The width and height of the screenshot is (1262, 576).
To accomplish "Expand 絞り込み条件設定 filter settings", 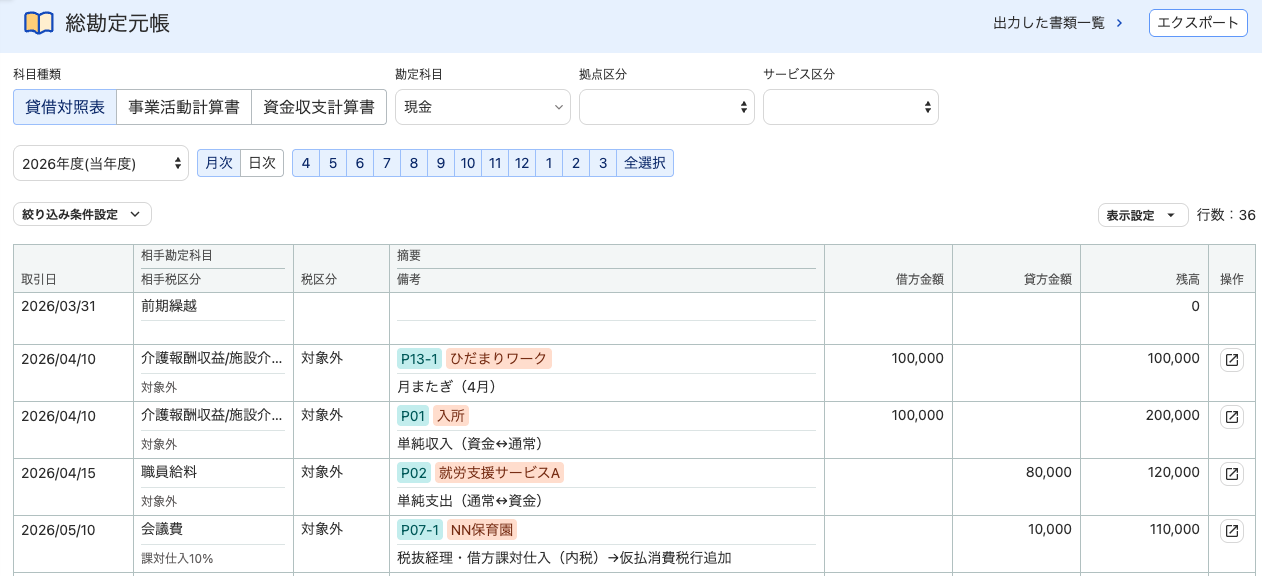I will point(82,214).
